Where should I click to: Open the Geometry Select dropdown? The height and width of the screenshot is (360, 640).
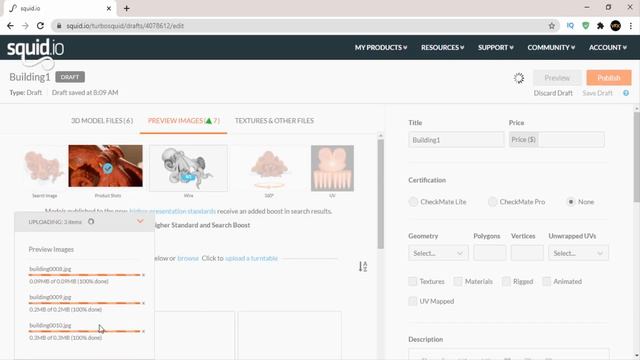pos(438,253)
